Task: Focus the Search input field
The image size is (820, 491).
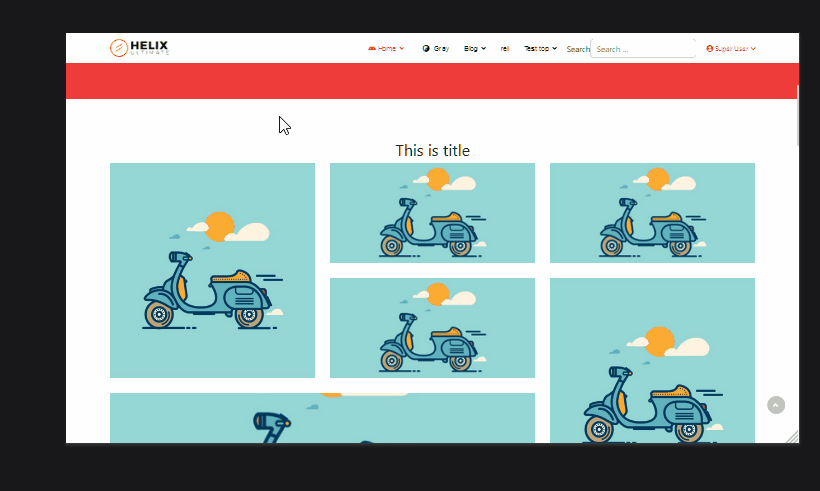Action: coord(642,48)
